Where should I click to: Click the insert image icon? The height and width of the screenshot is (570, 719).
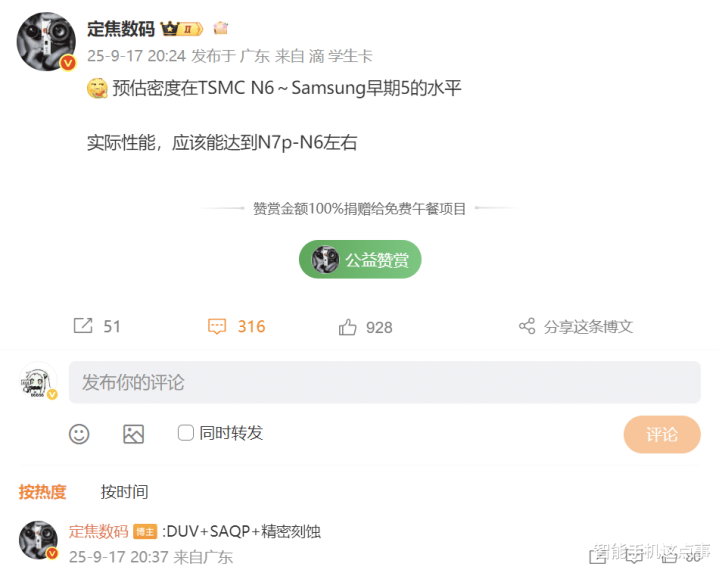click(x=133, y=434)
